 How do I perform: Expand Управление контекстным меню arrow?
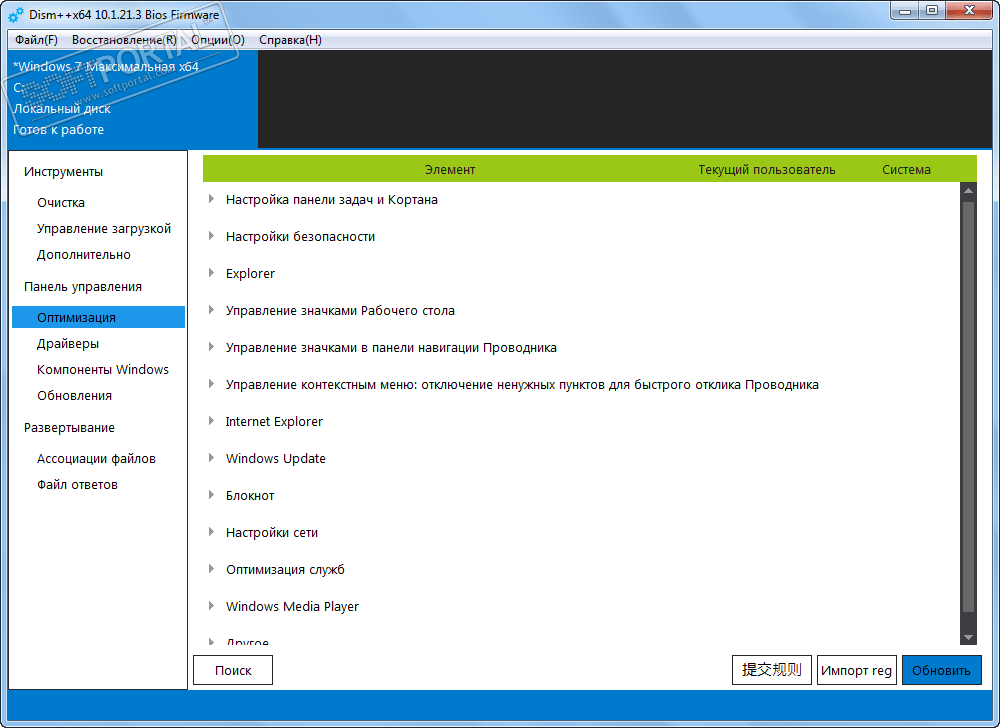point(211,384)
